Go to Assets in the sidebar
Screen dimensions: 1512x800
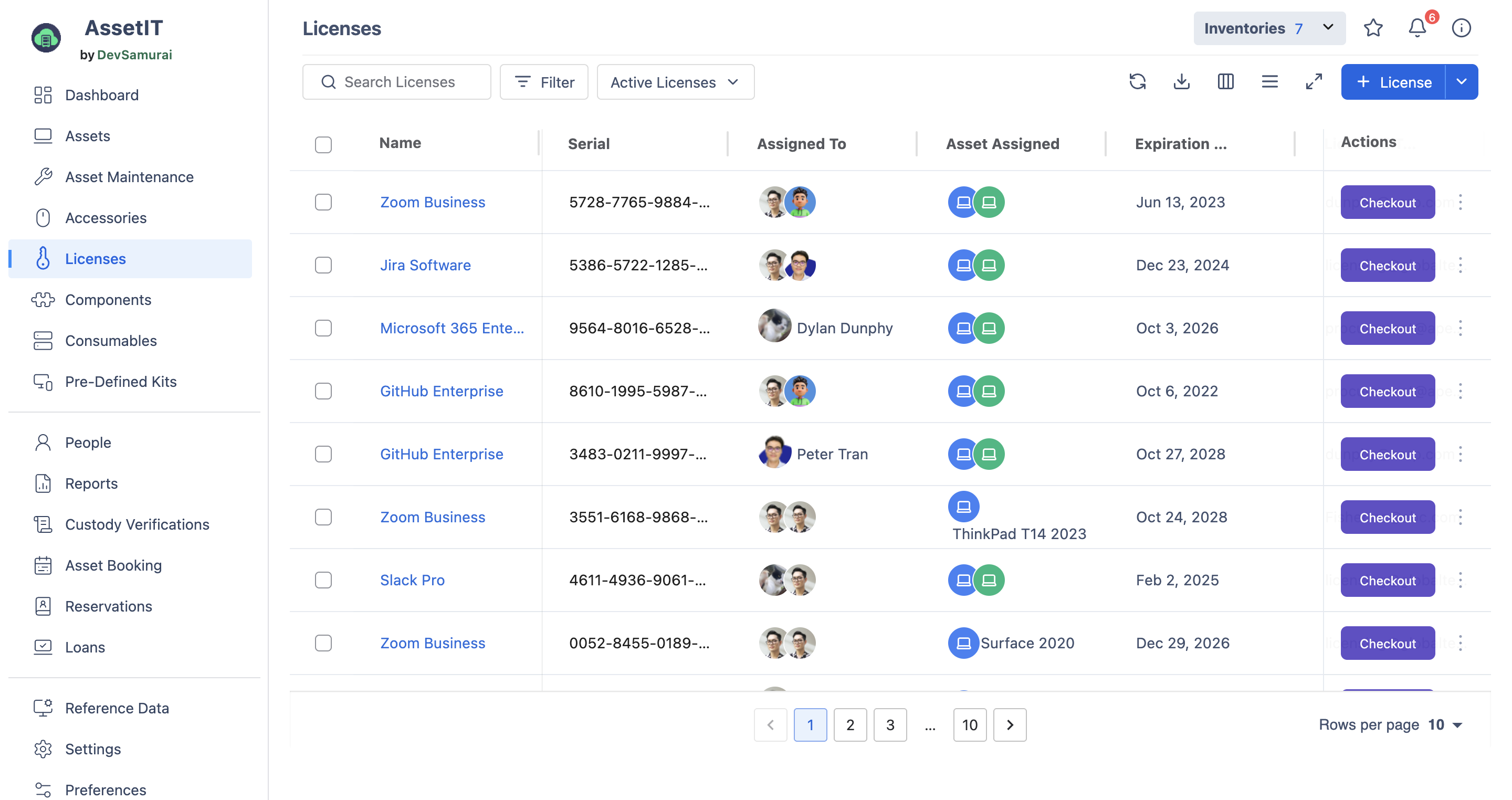(88, 136)
